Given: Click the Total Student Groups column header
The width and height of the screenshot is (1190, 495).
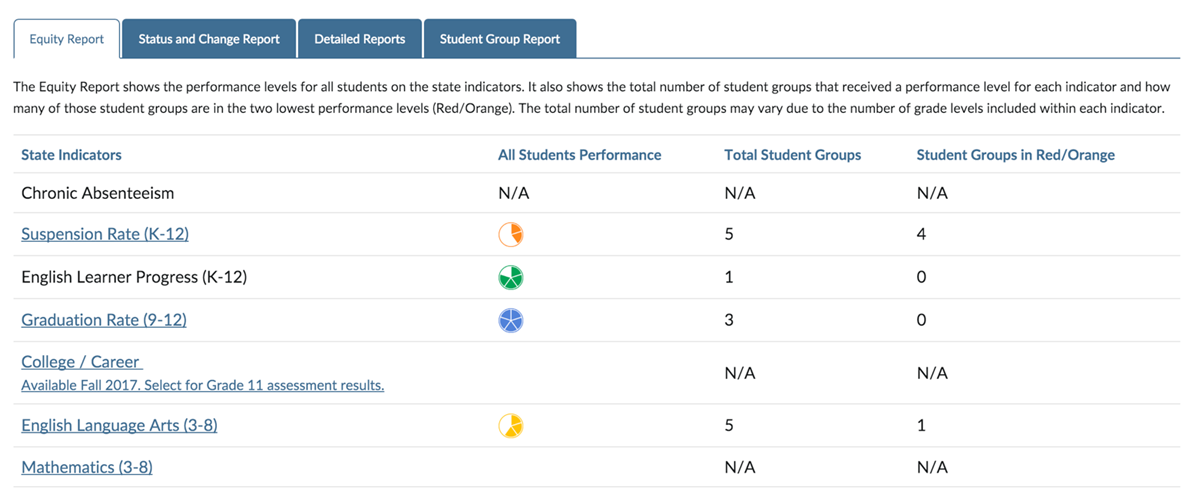Looking at the screenshot, I should click(x=792, y=155).
